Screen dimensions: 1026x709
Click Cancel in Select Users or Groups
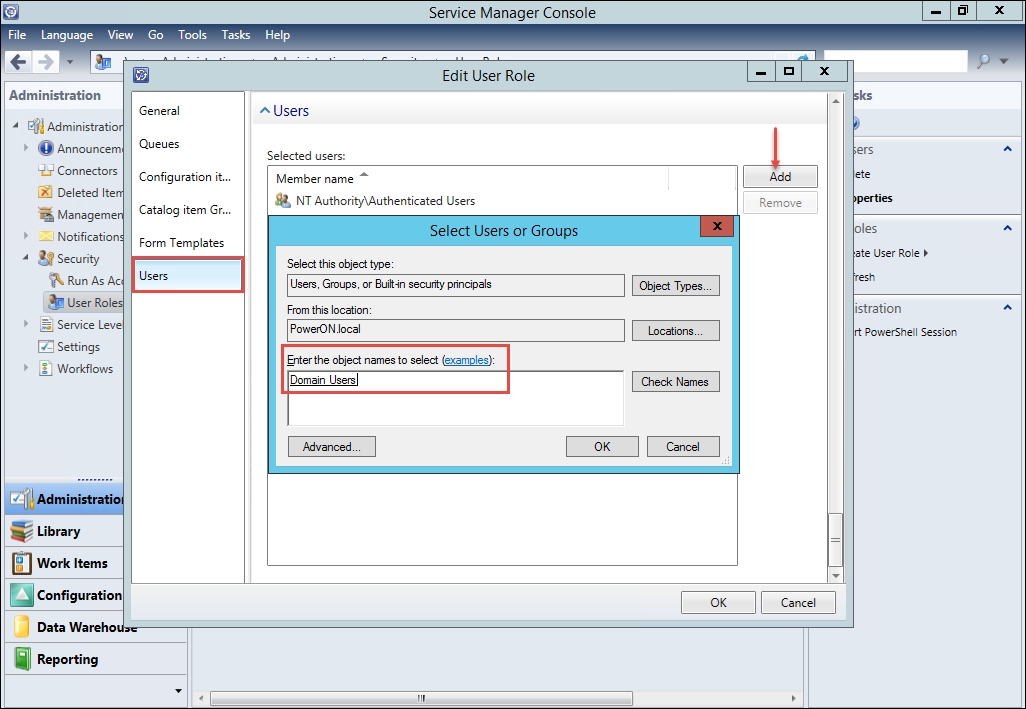tap(683, 447)
